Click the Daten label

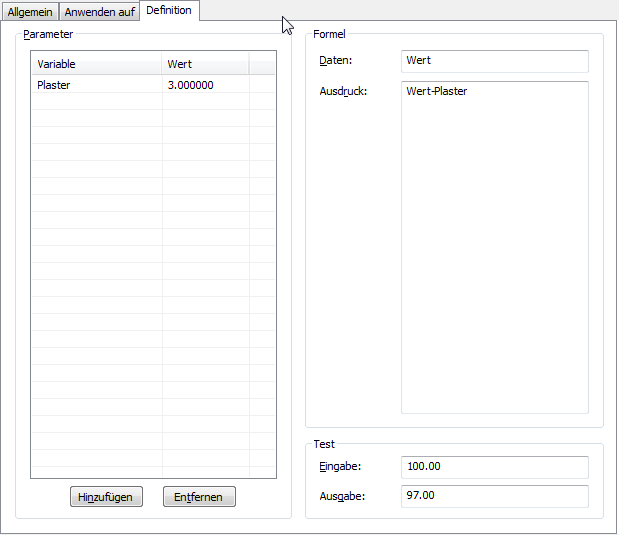pos(336,60)
